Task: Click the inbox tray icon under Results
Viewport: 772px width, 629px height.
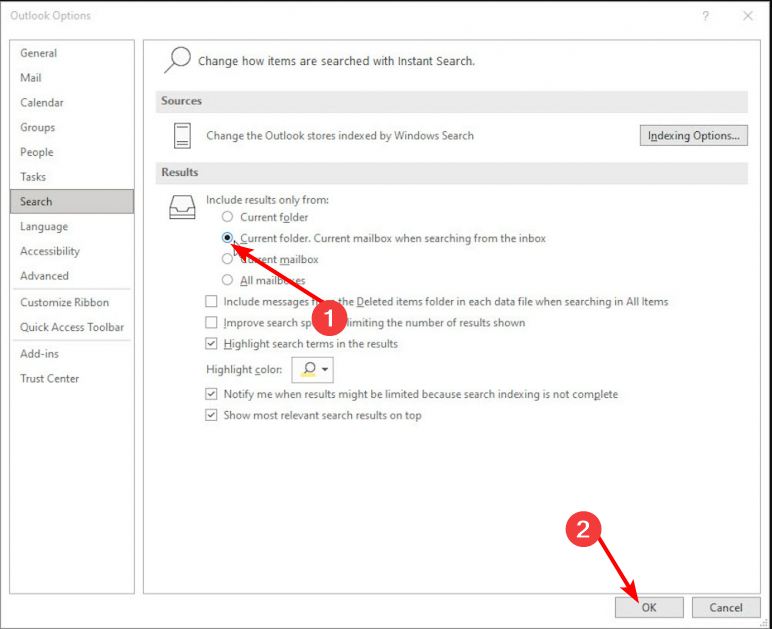Action: click(x=182, y=206)
